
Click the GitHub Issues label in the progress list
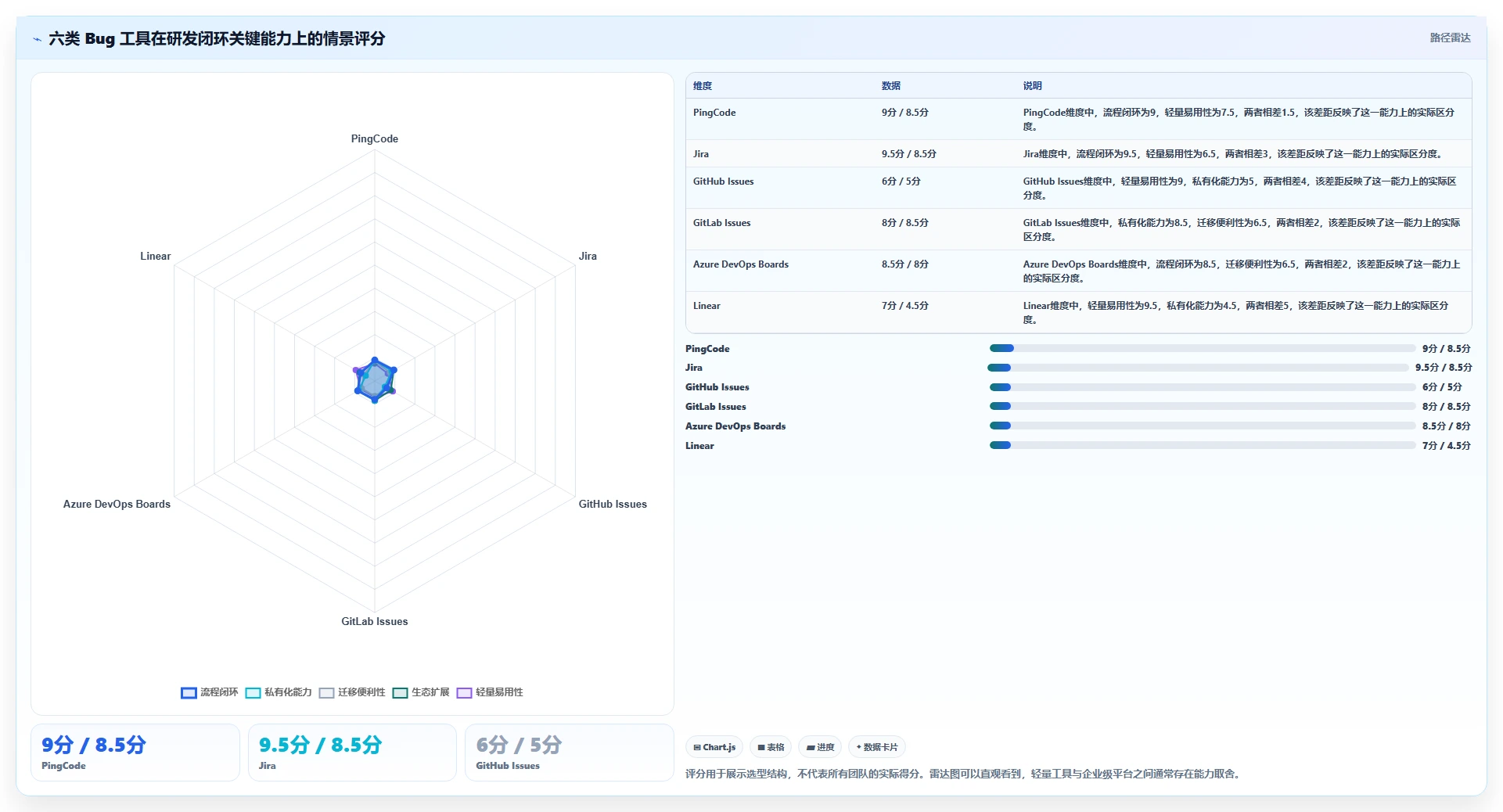pyautogui.click(x=717, y=387)
